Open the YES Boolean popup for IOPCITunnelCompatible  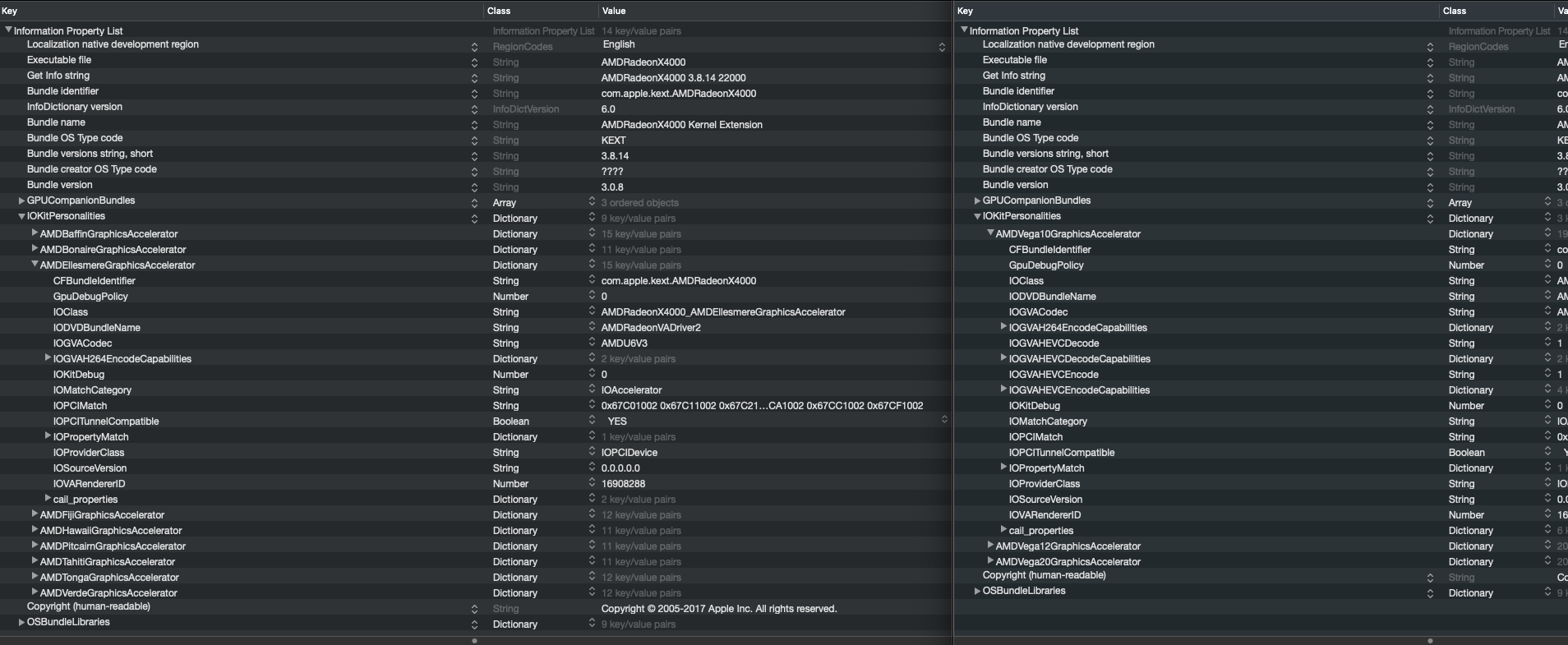coord(944,420)
